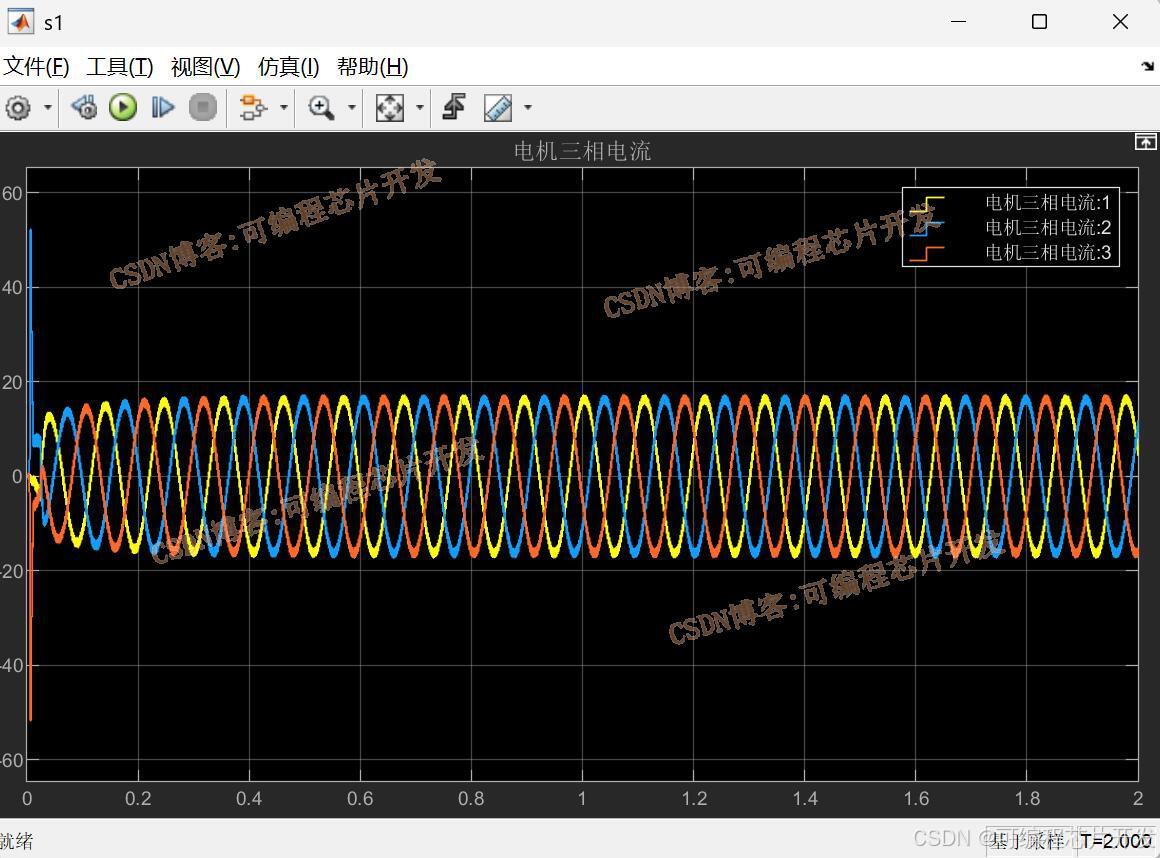
Task: Expand the highlight block dropdown arrow
Action: [x=283, y=108]
